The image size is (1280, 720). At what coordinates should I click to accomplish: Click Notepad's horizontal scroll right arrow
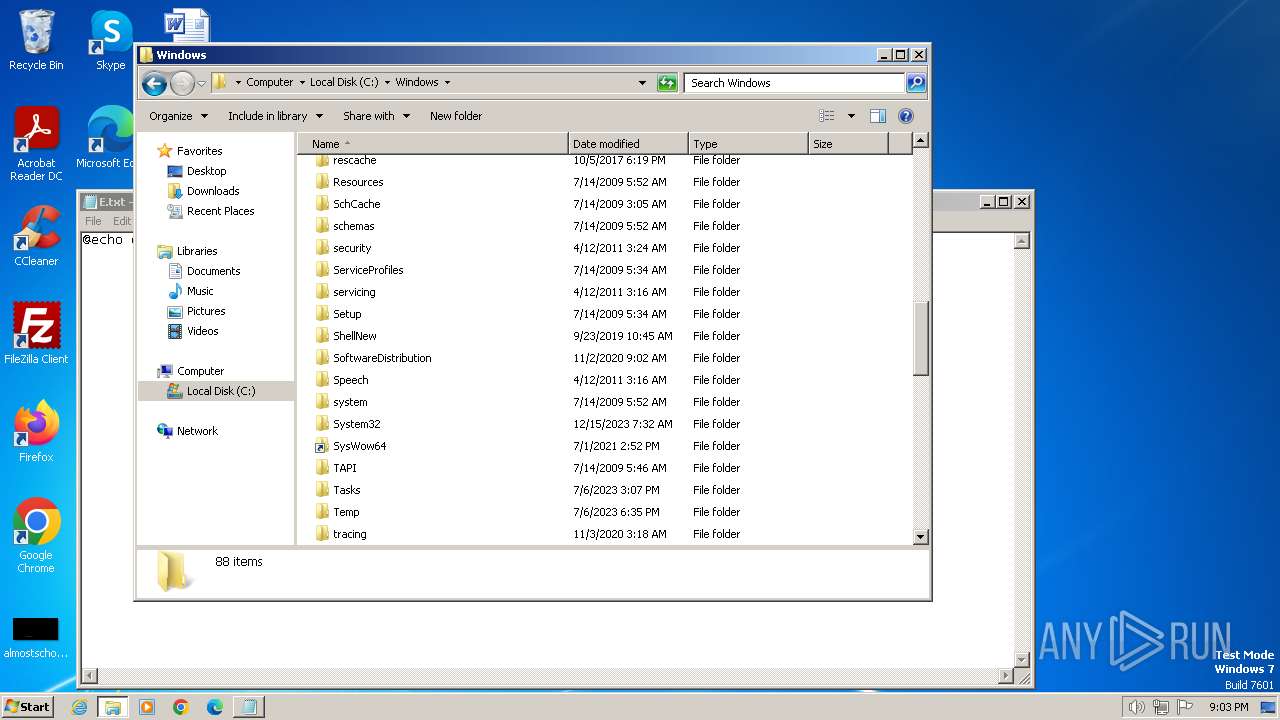click(1007, 677)
